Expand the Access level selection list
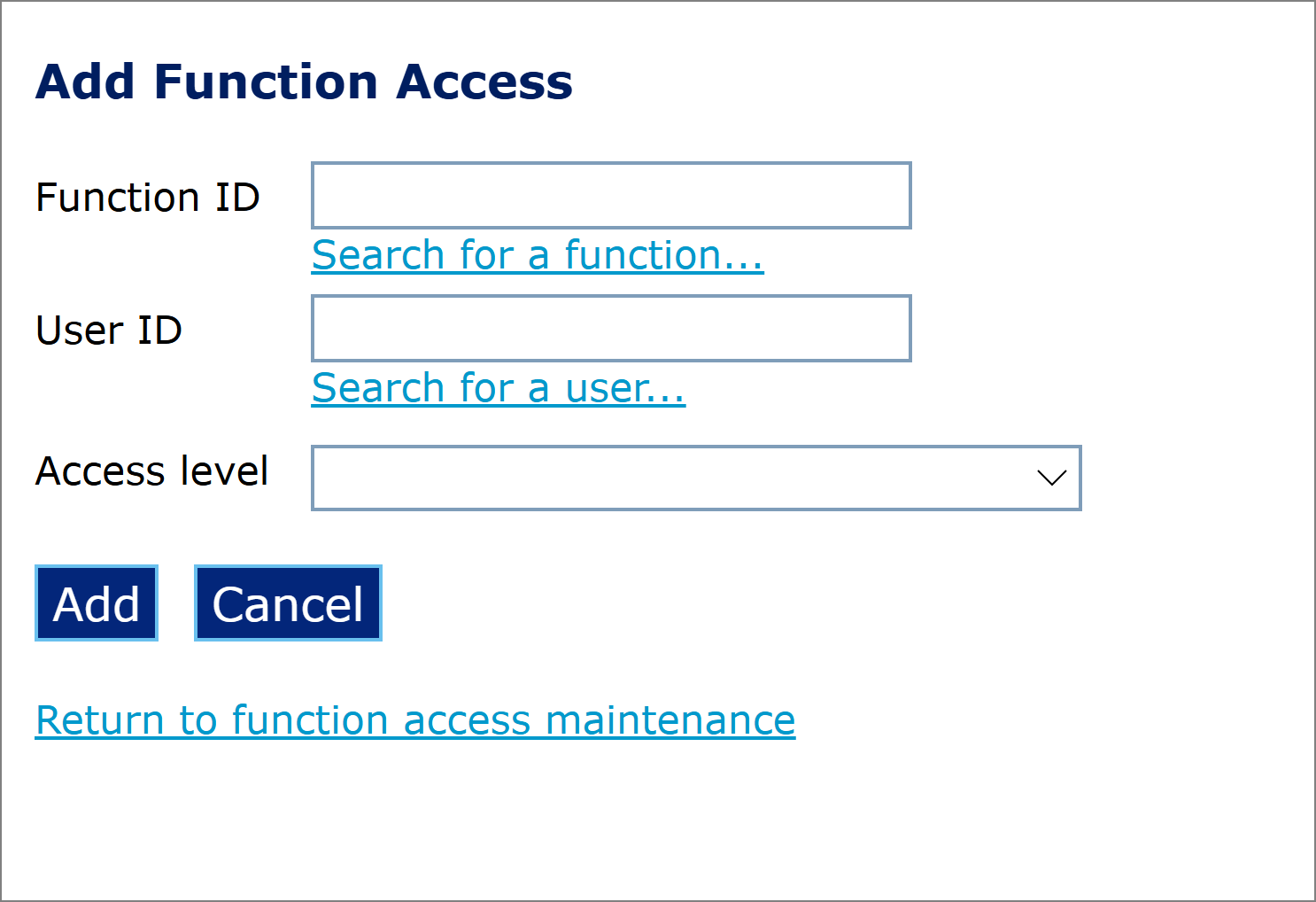The image size is (1316, 902). [695, 478]
